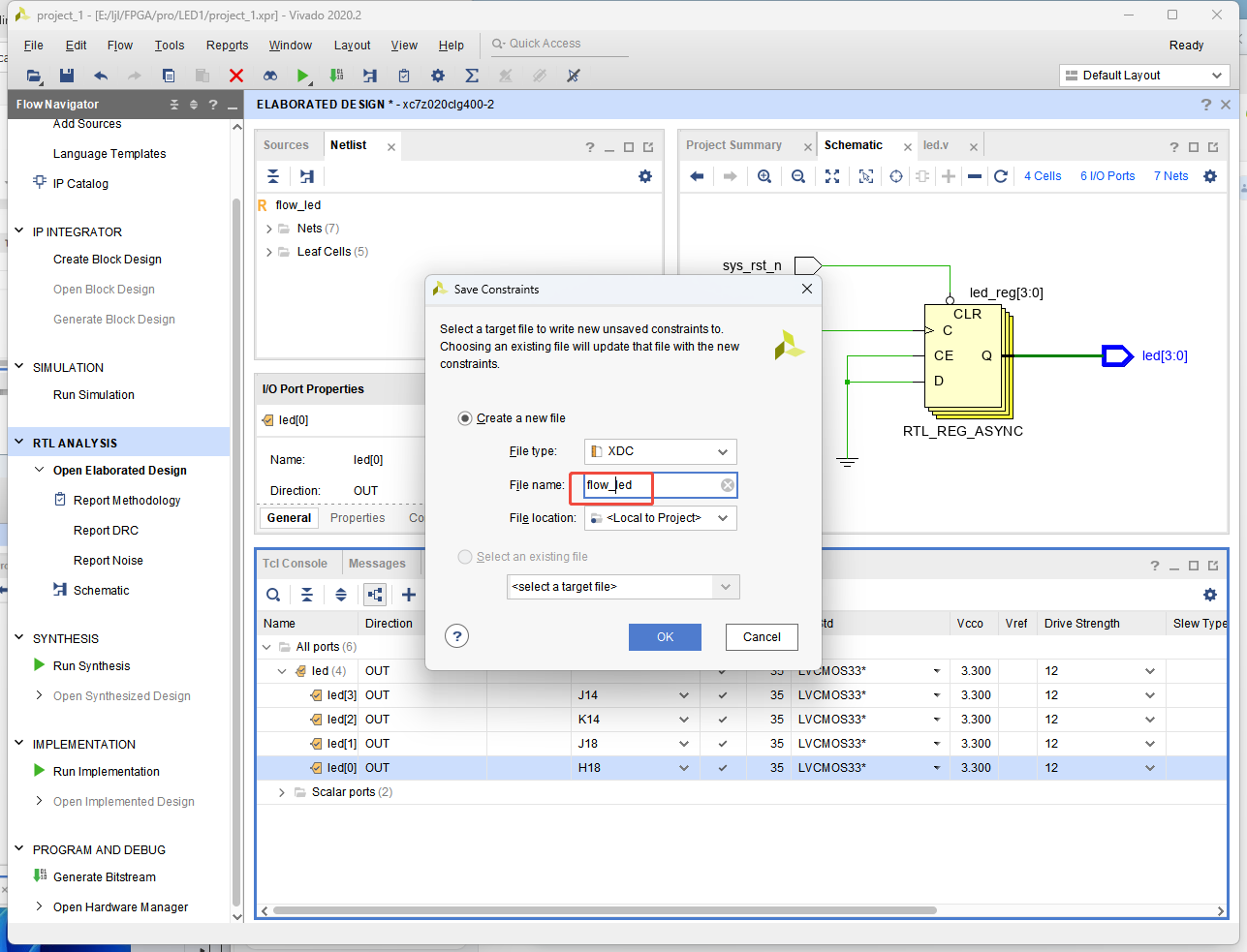Open I/O Ports panel settings gear
The image size is (1247, 952).
[1210, 595]
